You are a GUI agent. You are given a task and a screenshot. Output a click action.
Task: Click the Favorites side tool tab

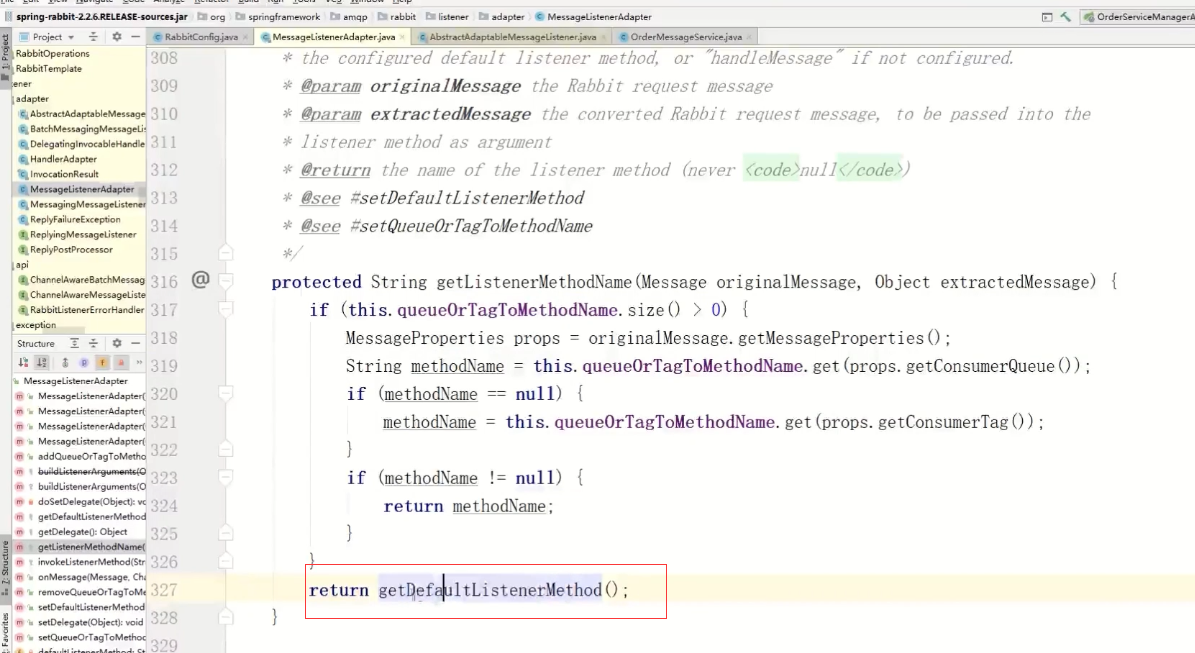coord(5,632)
